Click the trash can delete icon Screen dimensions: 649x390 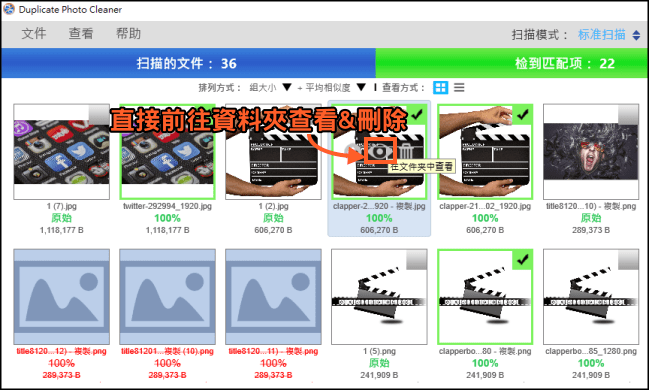[x=406, y=151]
